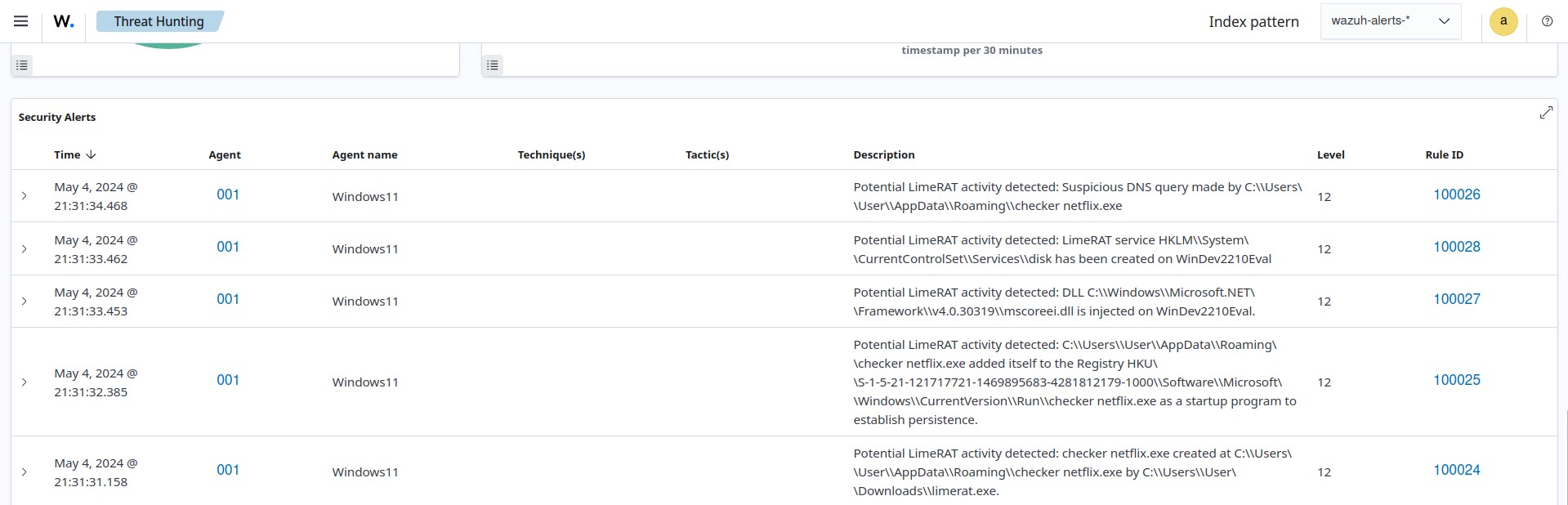Open the wazuh-alerts index pattern dropdown

click(1390, 21)
